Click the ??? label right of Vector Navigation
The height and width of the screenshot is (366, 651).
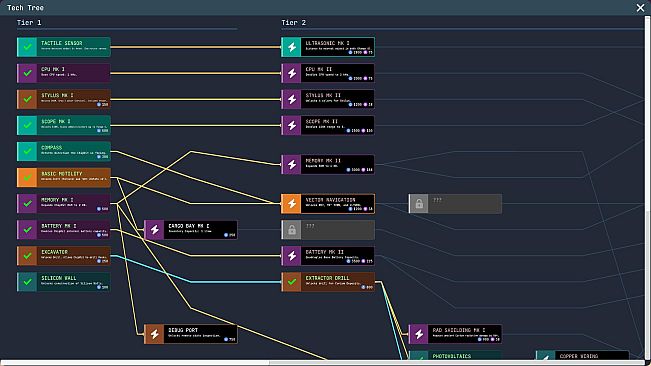437,200
